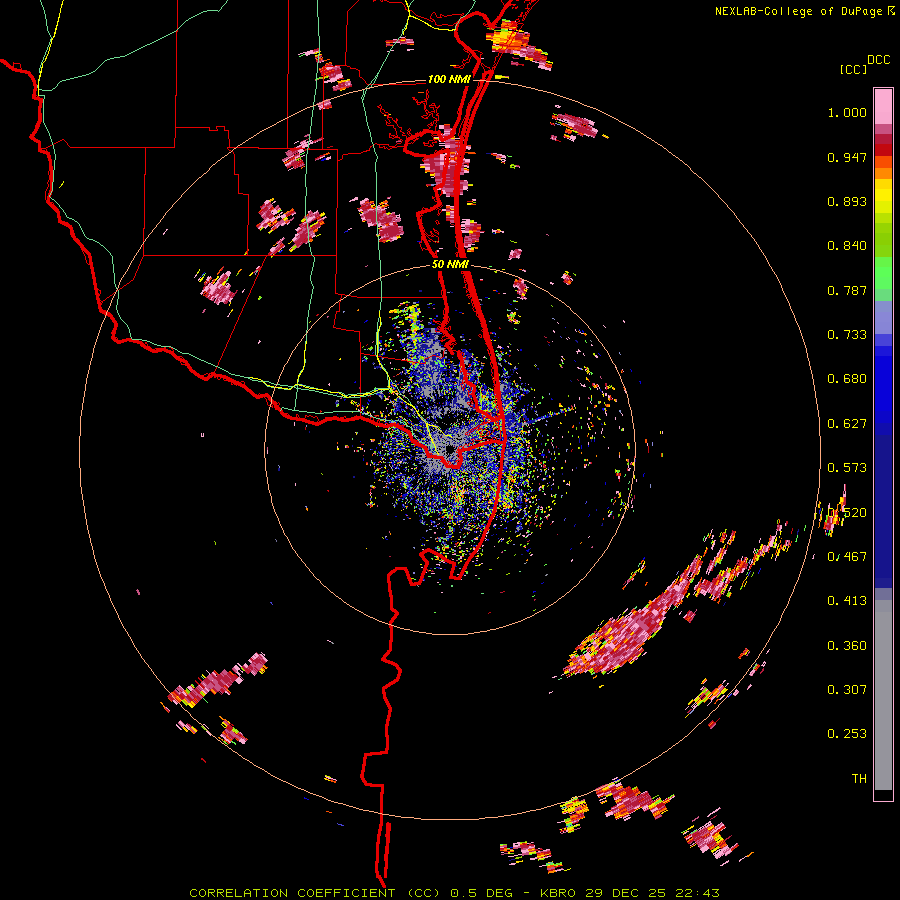Click the KBRO radar site at the rings' center
900x900 pixels.
[450, 449]
